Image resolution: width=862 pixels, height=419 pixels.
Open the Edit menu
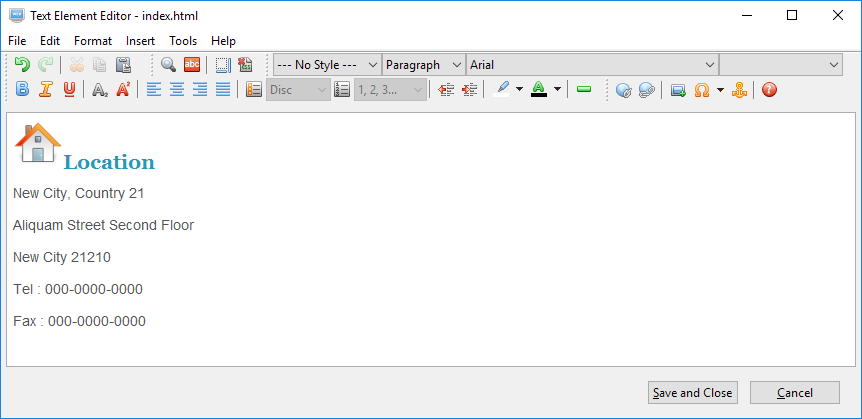coord(50,41)
